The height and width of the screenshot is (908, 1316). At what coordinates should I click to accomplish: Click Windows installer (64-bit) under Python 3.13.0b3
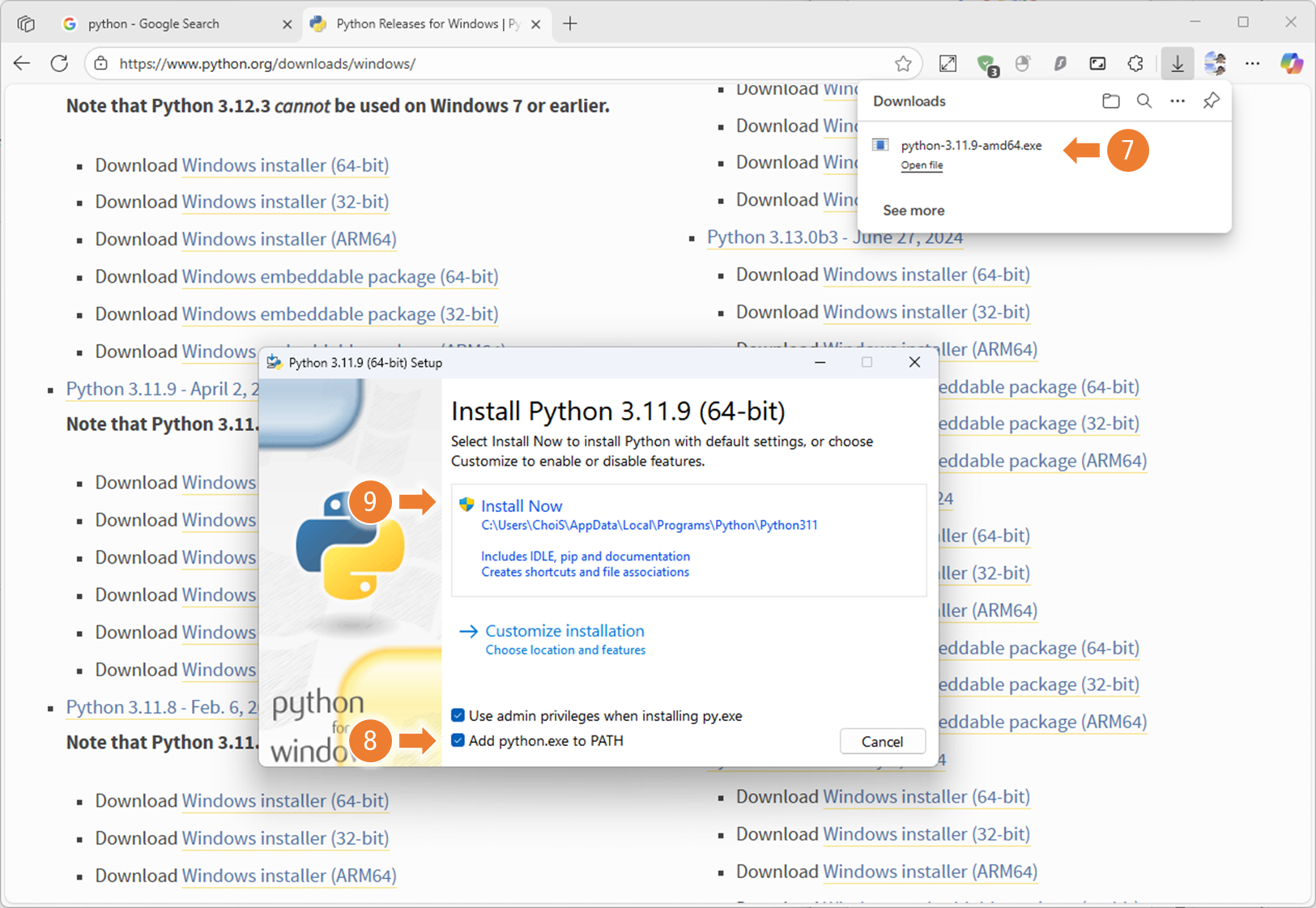click(x=926, y=275)
